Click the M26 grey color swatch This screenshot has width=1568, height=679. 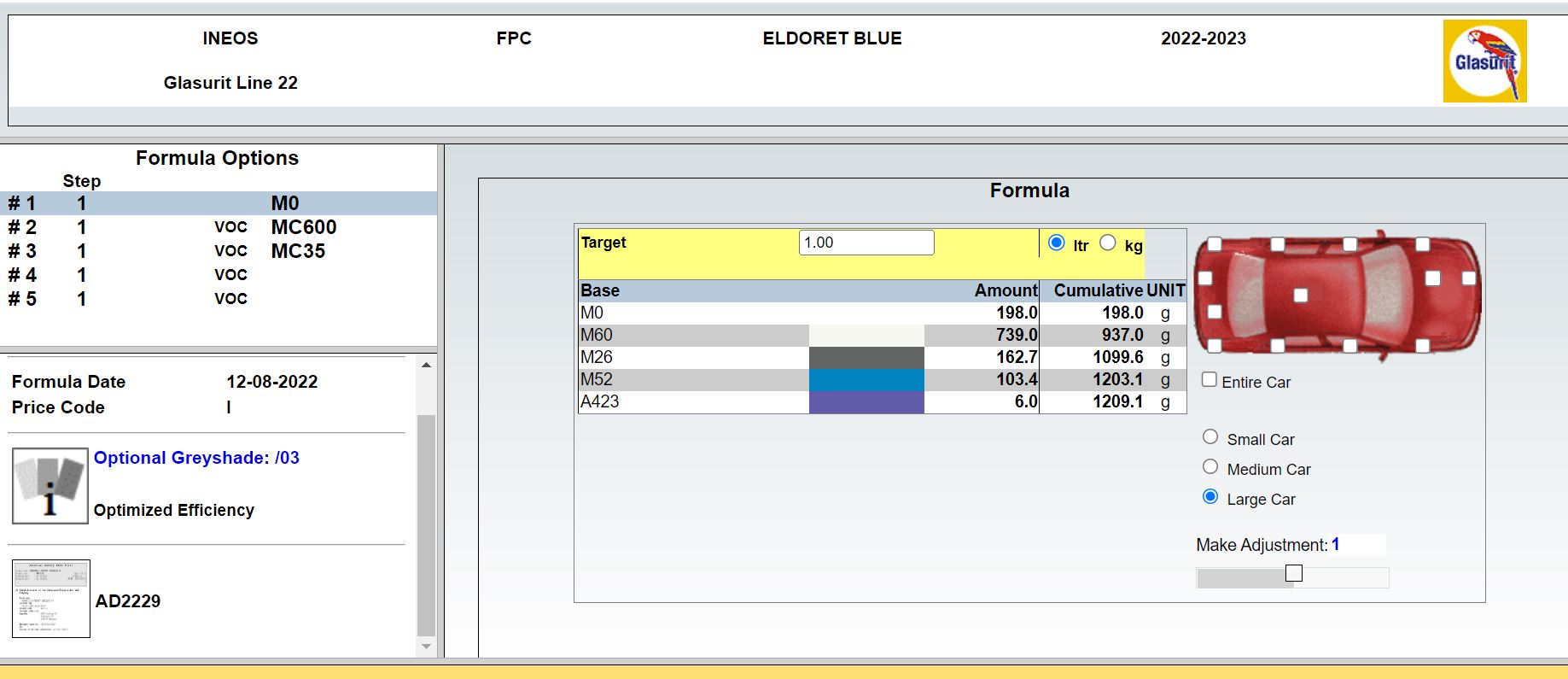[x=866, y=357]
